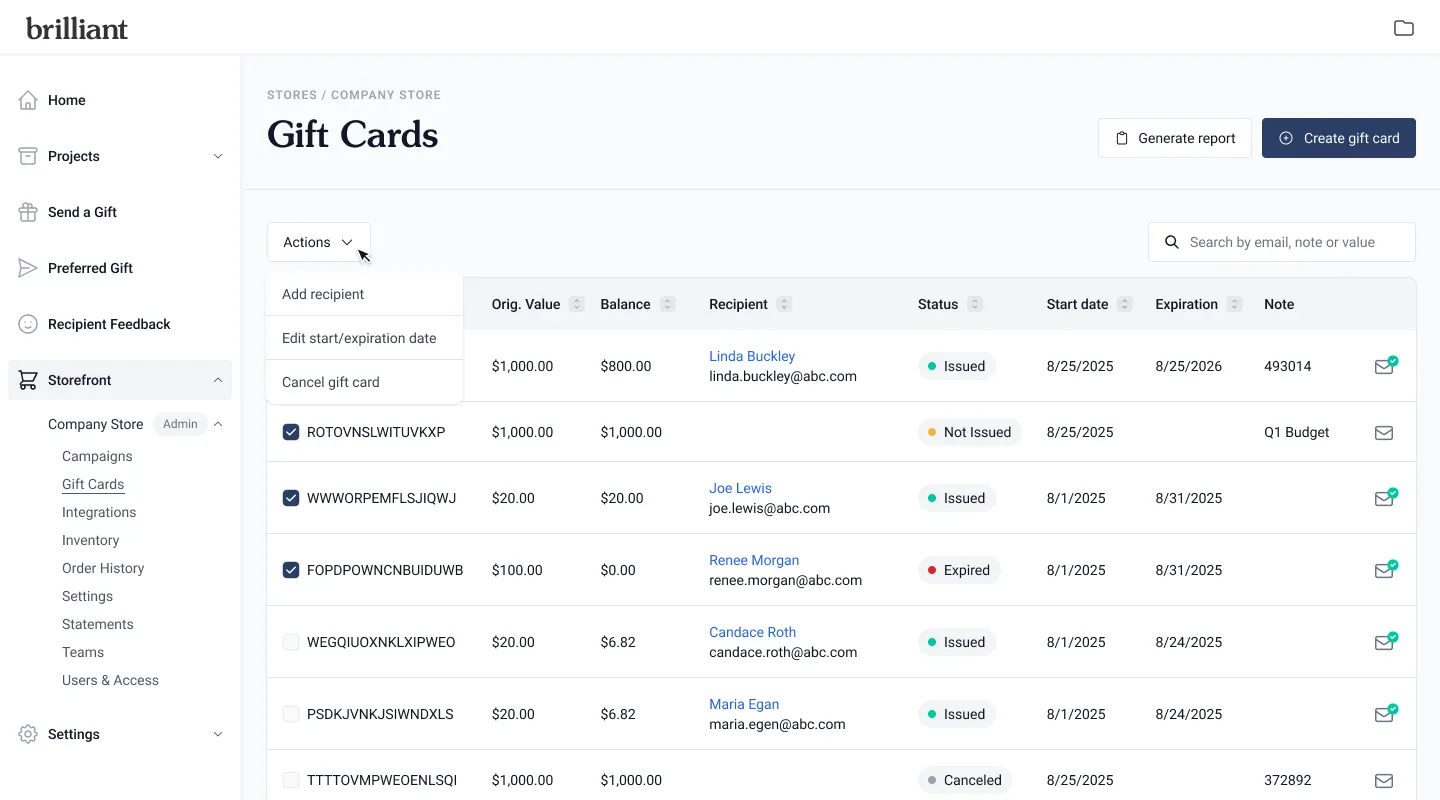The height and width of the screenshot is (800, 1440).
Task: Expand the bottom Settings sidebar section
Action: [218, 734]
